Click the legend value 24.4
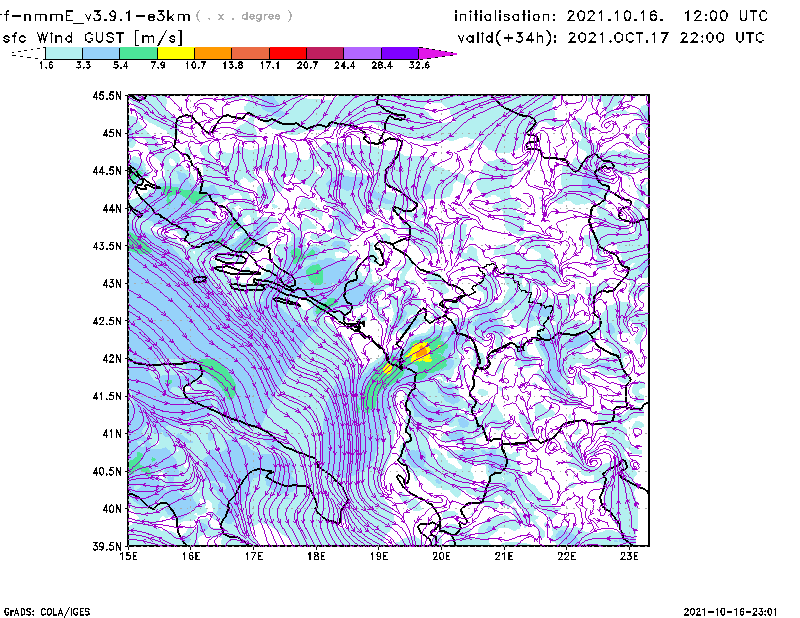This screenshot has width=800, height=618. pyautogui.click(x=344, y=65)
